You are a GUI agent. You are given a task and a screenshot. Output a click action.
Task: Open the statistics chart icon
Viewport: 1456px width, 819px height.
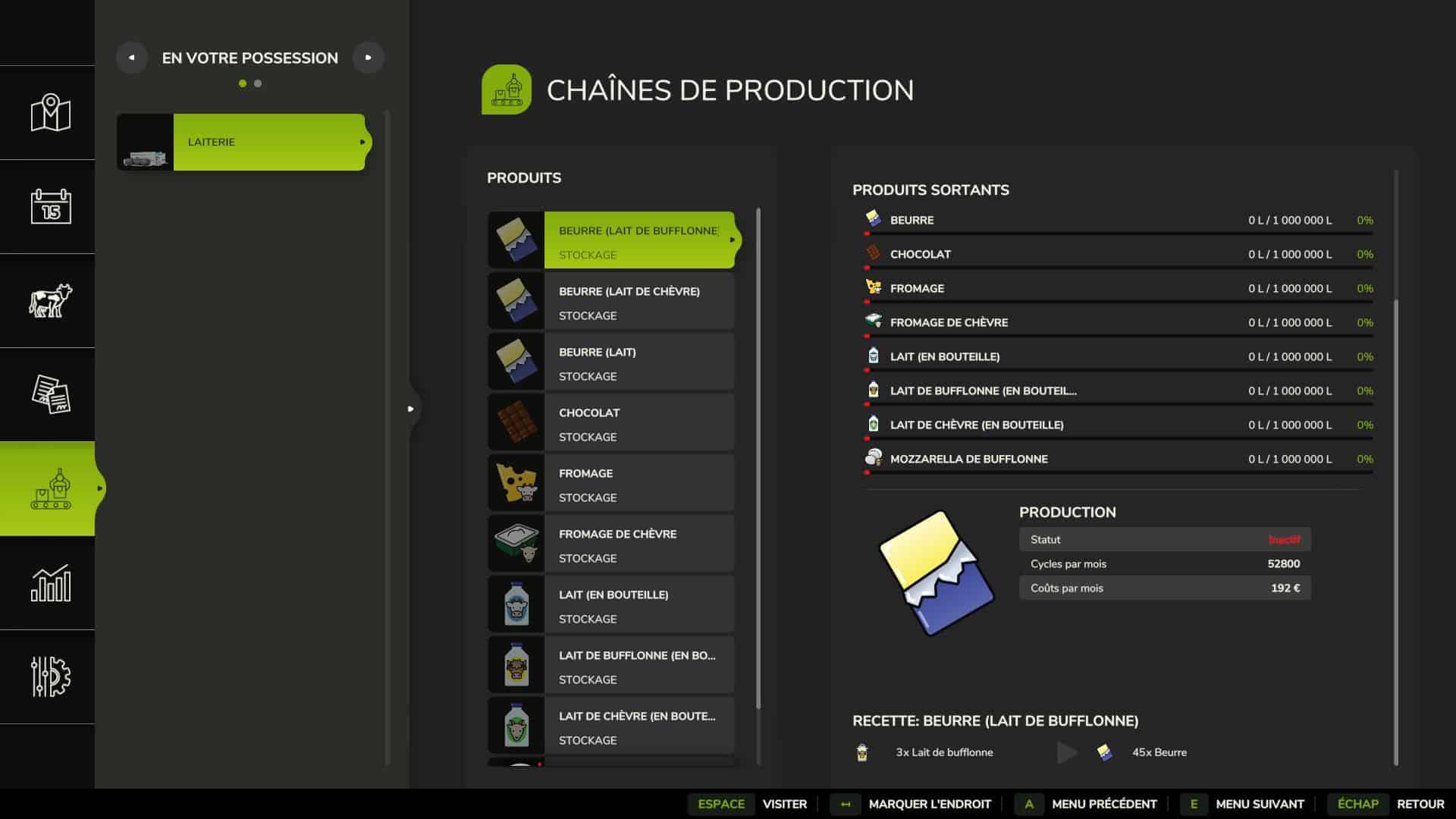point(50,583)
